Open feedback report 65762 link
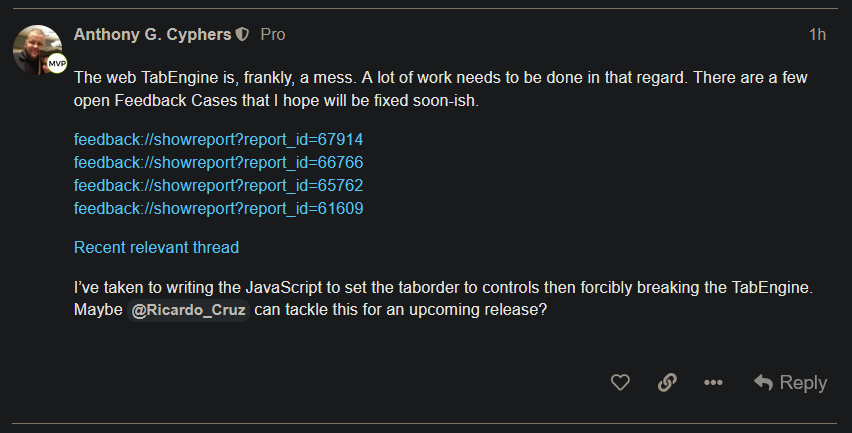 (218, 185)
